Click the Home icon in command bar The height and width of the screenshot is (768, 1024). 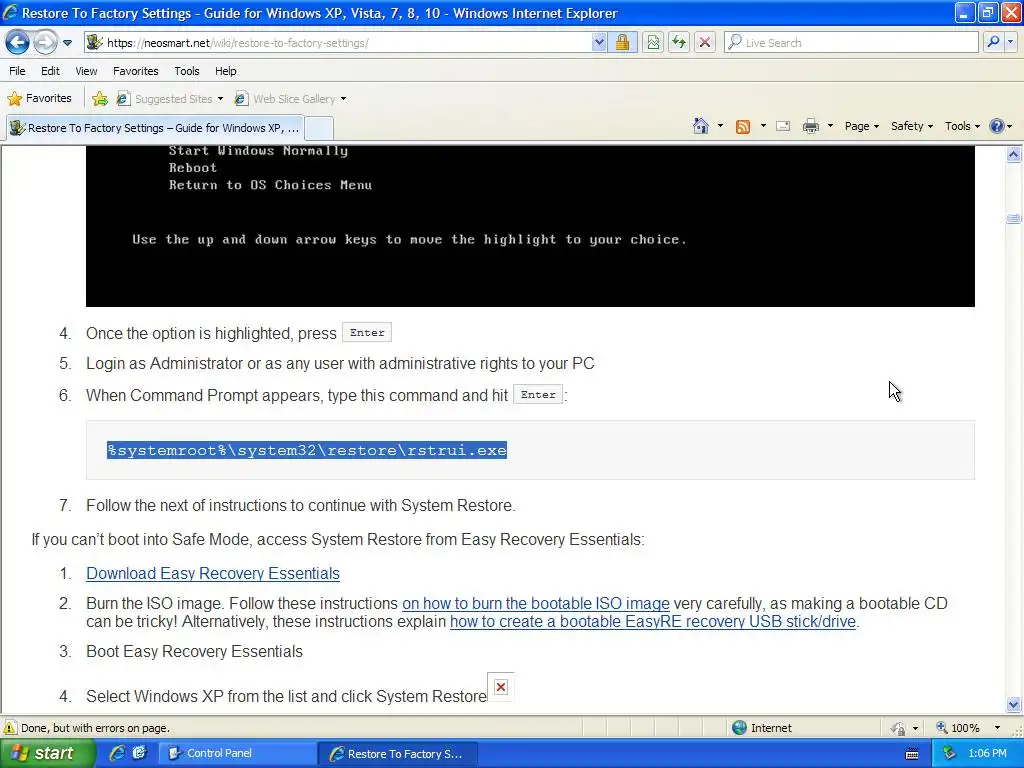701,126
